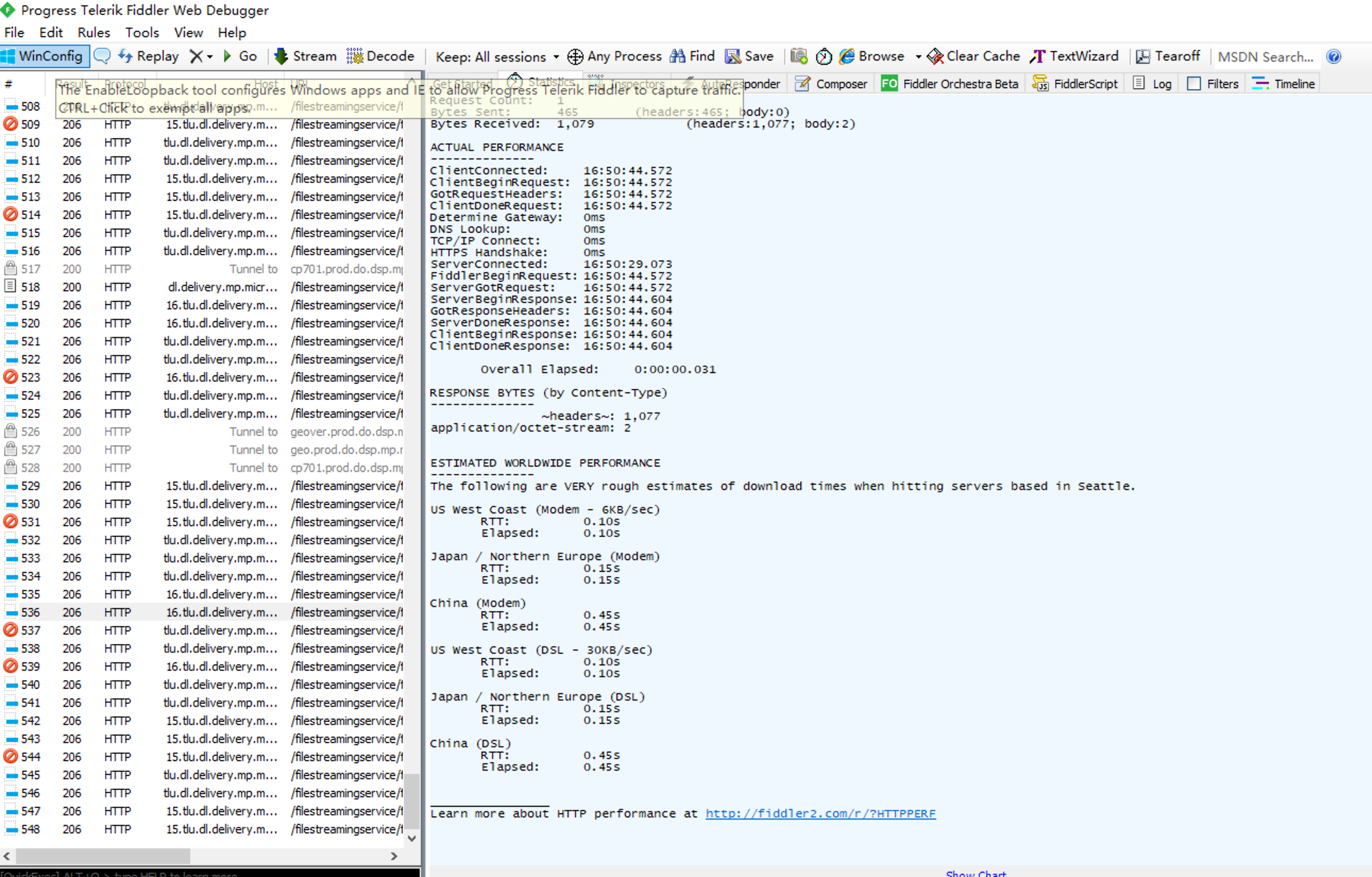Click the camera screenshot icon

(x=799, y=56)
